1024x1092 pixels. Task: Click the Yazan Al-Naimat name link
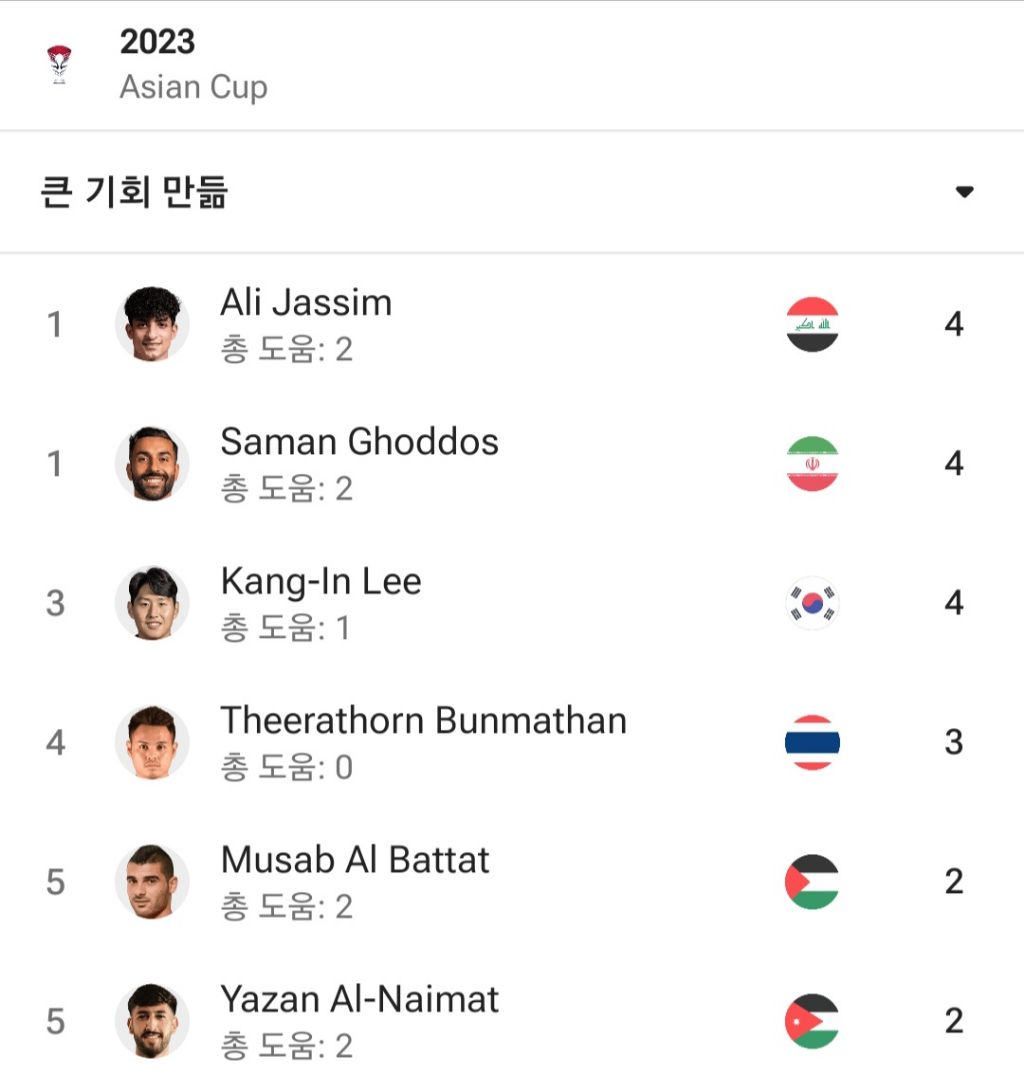tap(359, 999)
